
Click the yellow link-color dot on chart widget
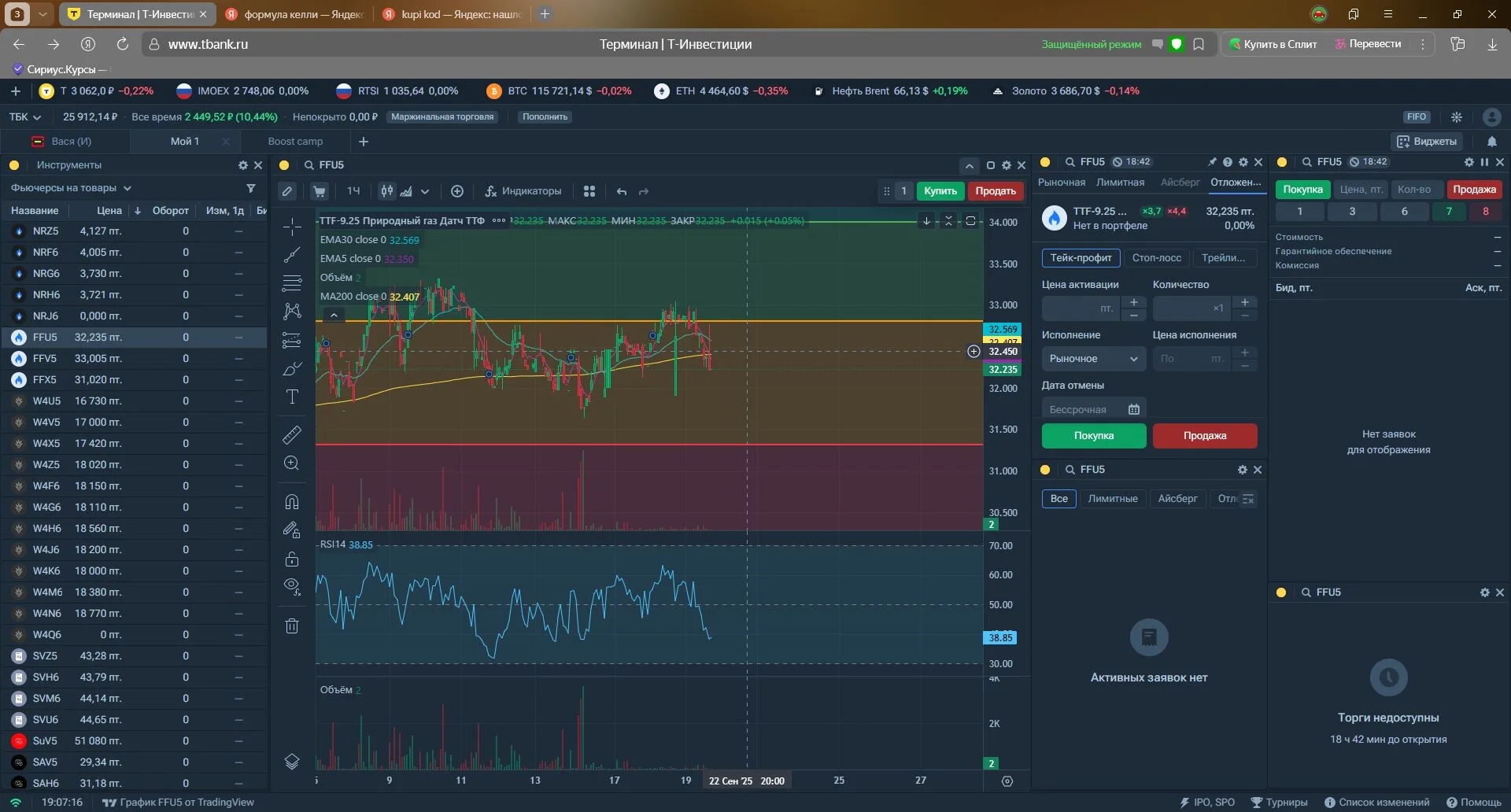pos(284,165)
